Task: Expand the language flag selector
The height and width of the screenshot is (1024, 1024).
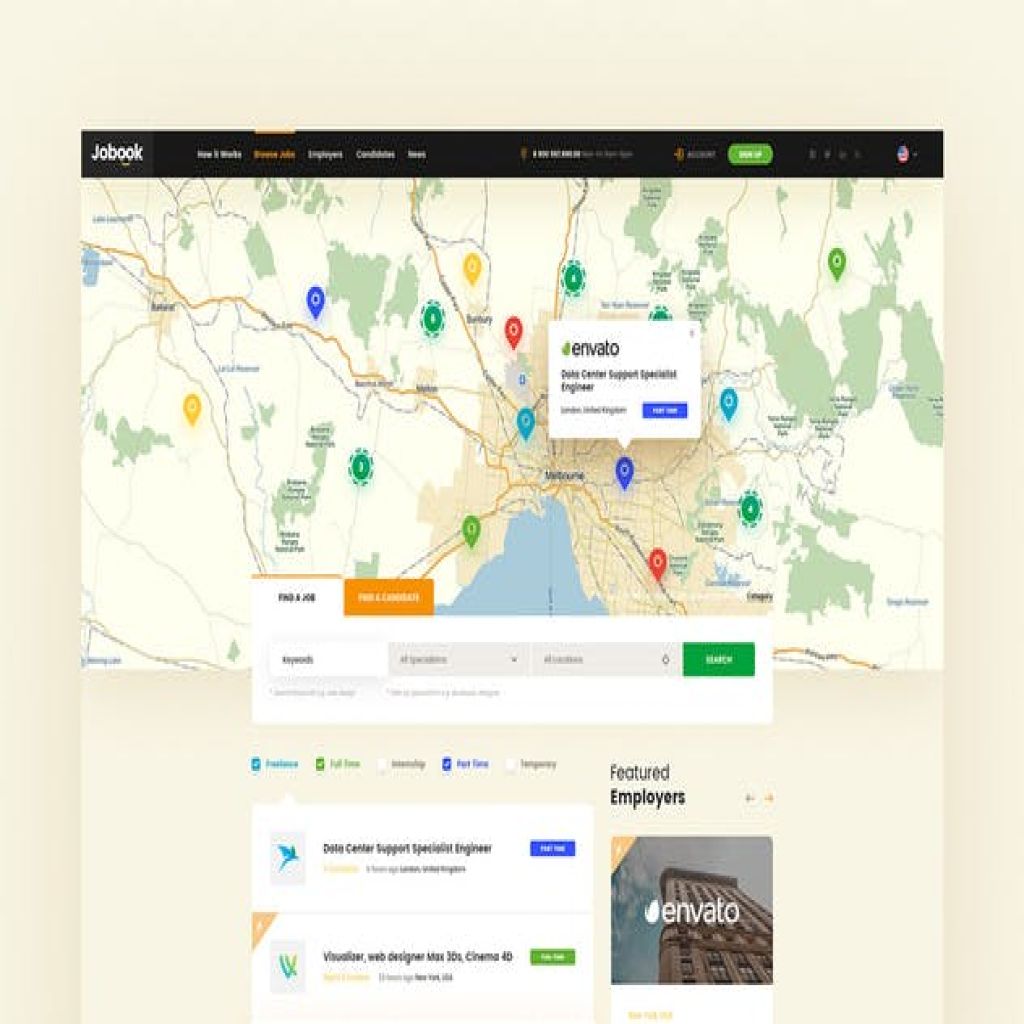Action: click(x=907, y=154)
